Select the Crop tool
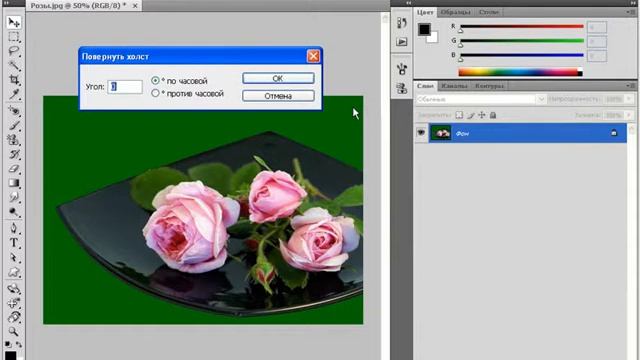 coord(13,80)
